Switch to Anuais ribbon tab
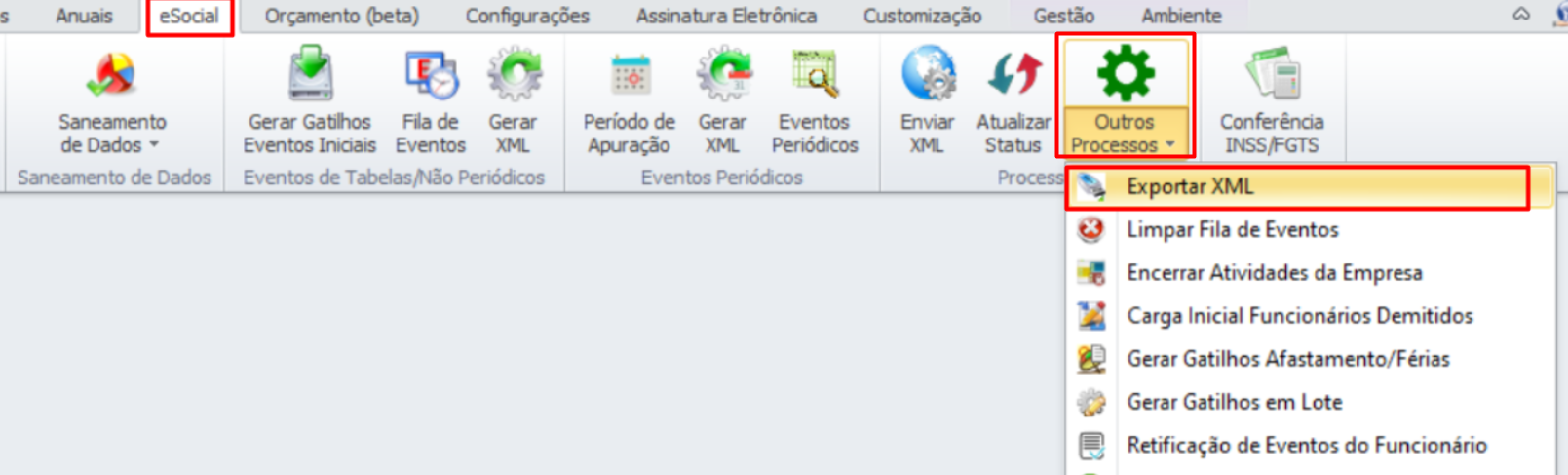The height and width of the screenshot is (475, 1568). pos(84,16)
